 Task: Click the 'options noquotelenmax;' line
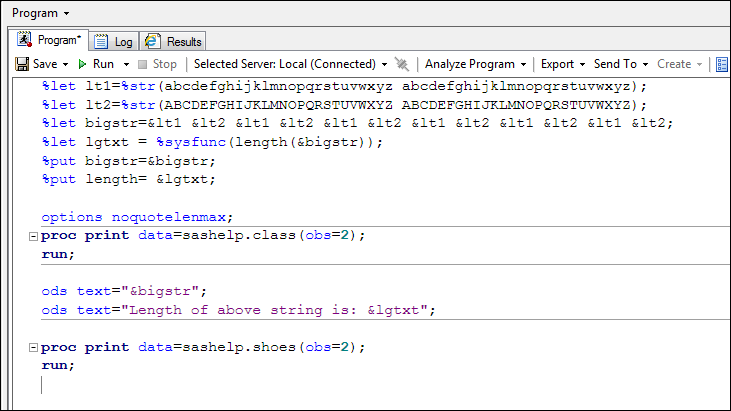click(x=137, y=217)
